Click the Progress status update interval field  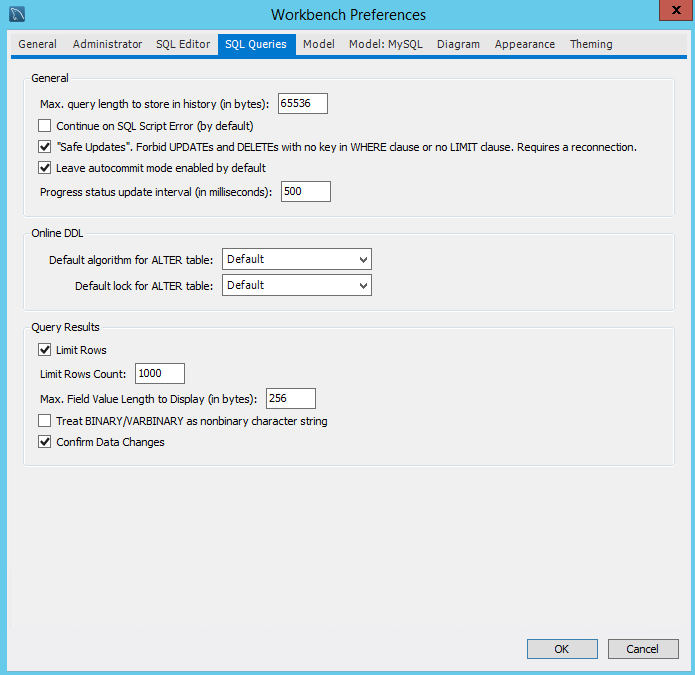305,192
